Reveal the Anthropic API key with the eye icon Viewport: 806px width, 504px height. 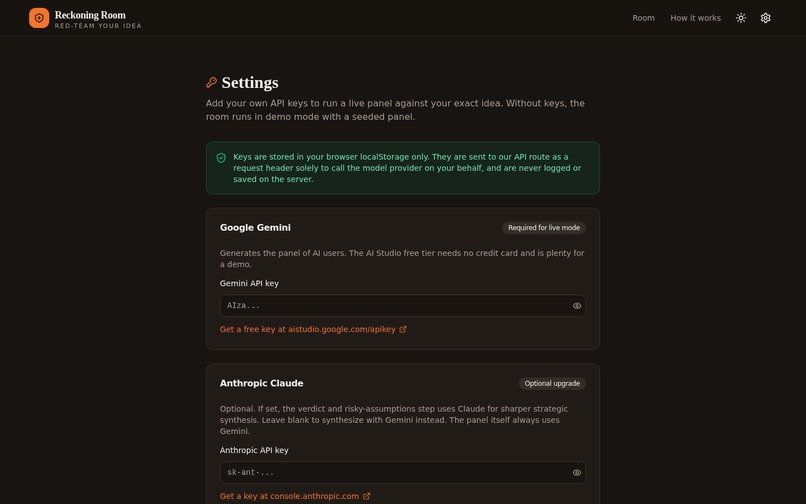click(577, 473)
